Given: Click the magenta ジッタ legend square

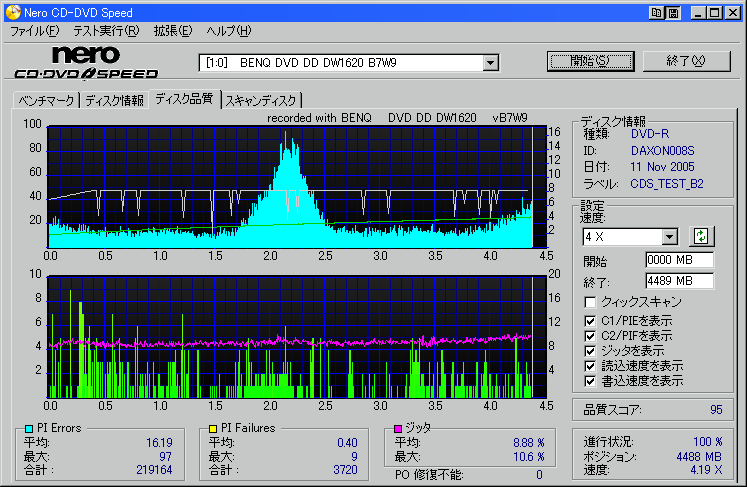Looking at the screenshot, I should [x=397, y=429].
